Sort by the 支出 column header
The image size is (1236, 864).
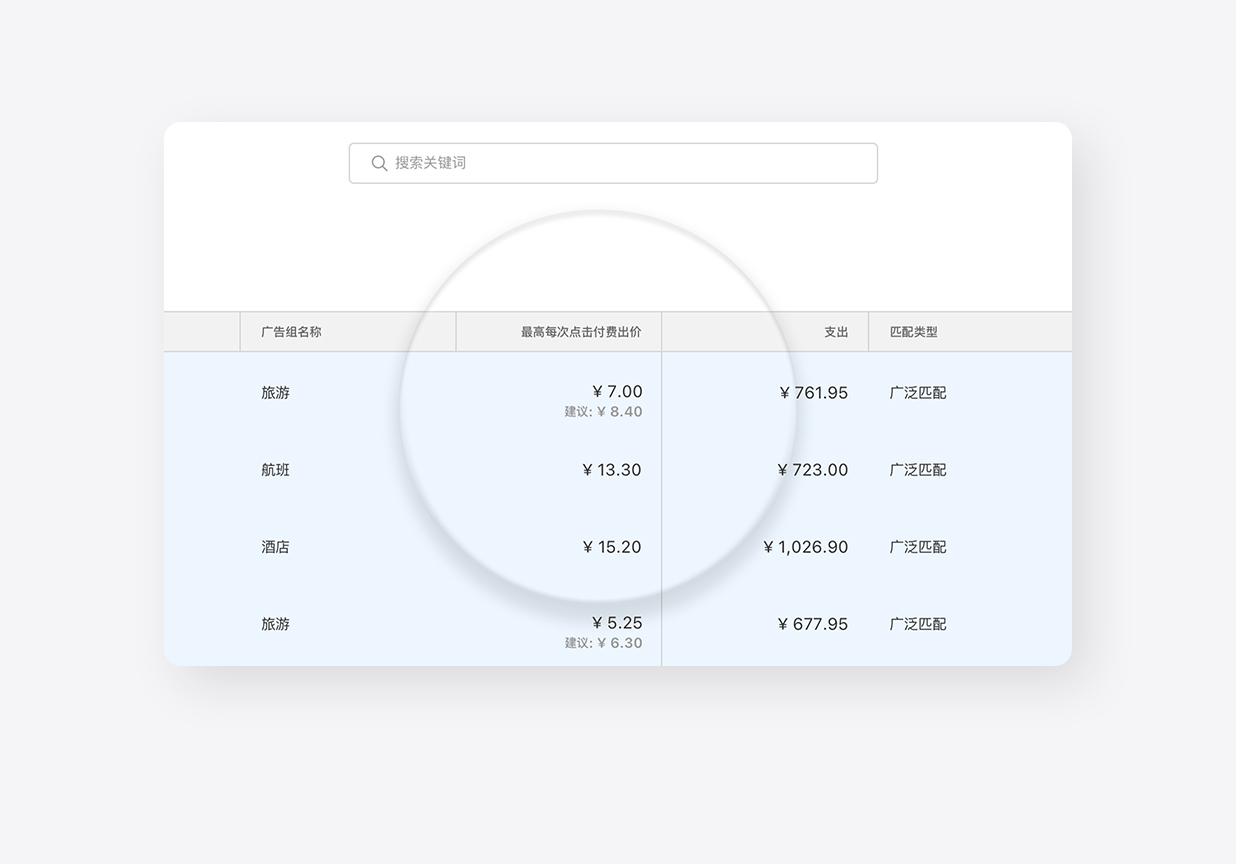click(x=836, y=332)
